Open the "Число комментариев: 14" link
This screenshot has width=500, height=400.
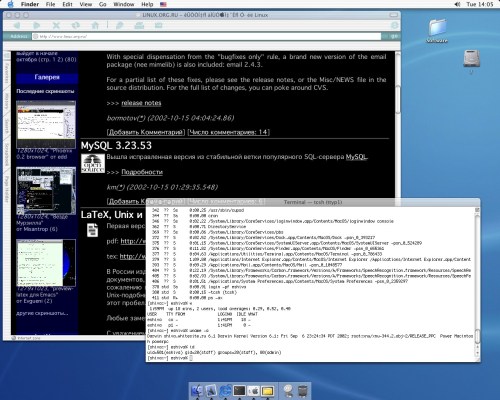tap(229, 132)
